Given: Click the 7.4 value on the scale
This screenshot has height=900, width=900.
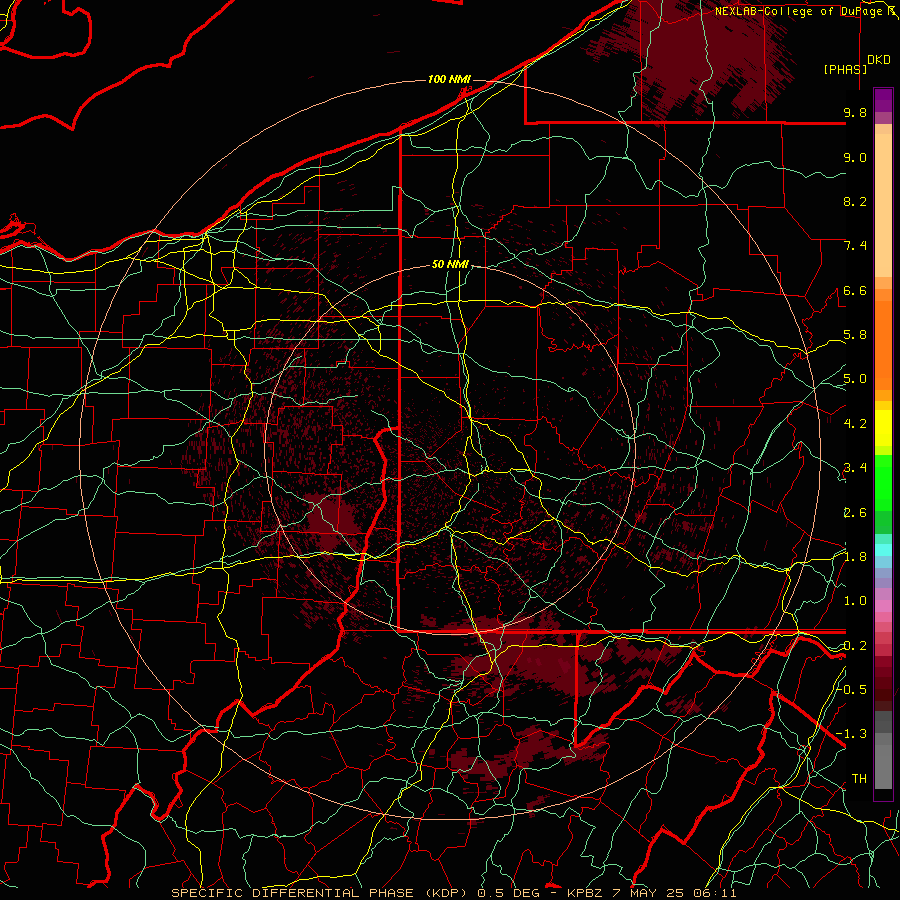Looking at the screenshot, I should click(x=855, y=246).
